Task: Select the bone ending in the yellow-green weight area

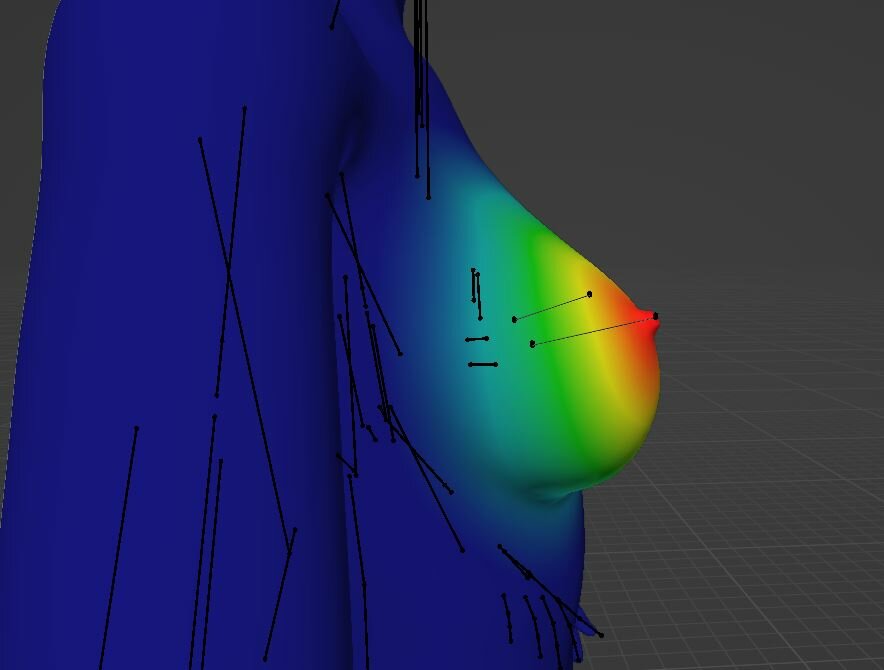Action: click(x=552, y=307)
